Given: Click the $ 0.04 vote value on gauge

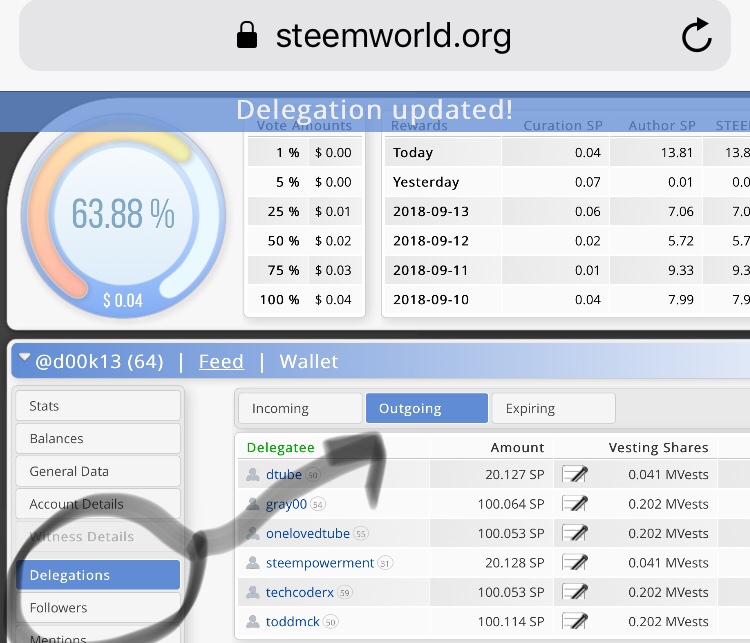Looking at the screenshot, I should tap(123, 300).
